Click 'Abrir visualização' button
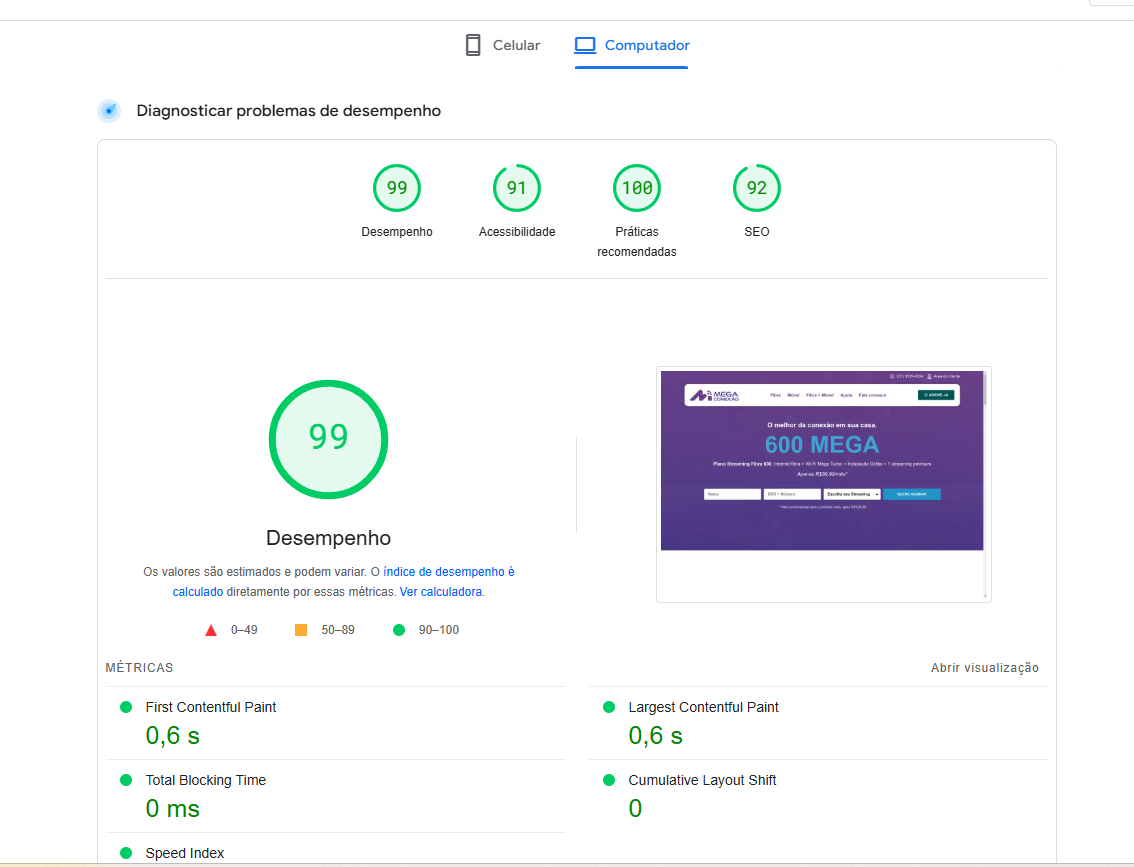Viewport: 1134px width, 867px height. pyautogui.click(x=984, y=668)
